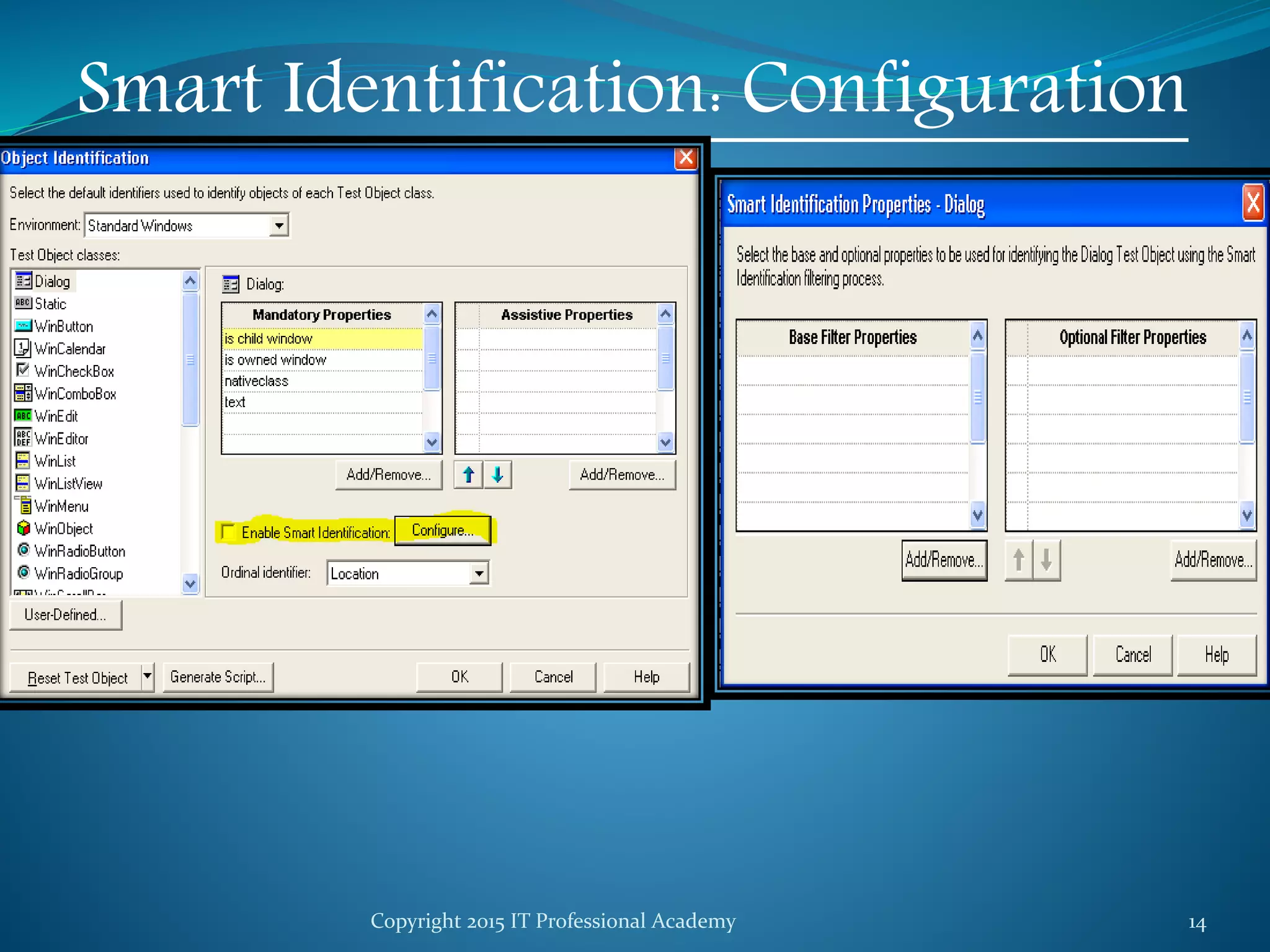This screenshot has width=1270, height=952.
Task: Click Add/Remove under Assistive Properties
Action: click(622, 475)
